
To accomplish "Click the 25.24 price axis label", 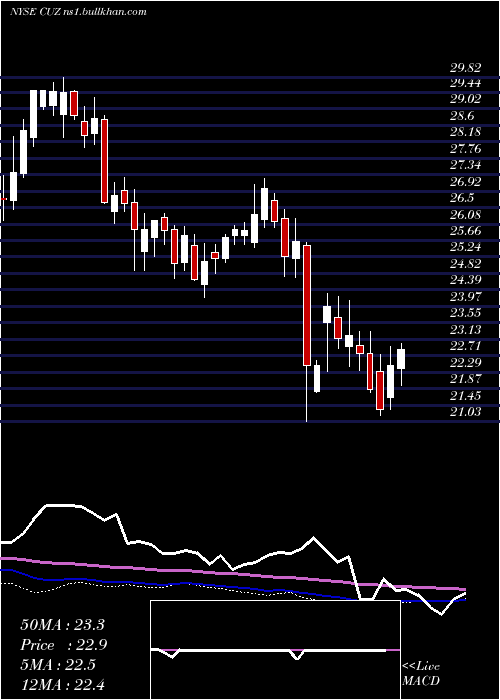I will pos(466,247).
